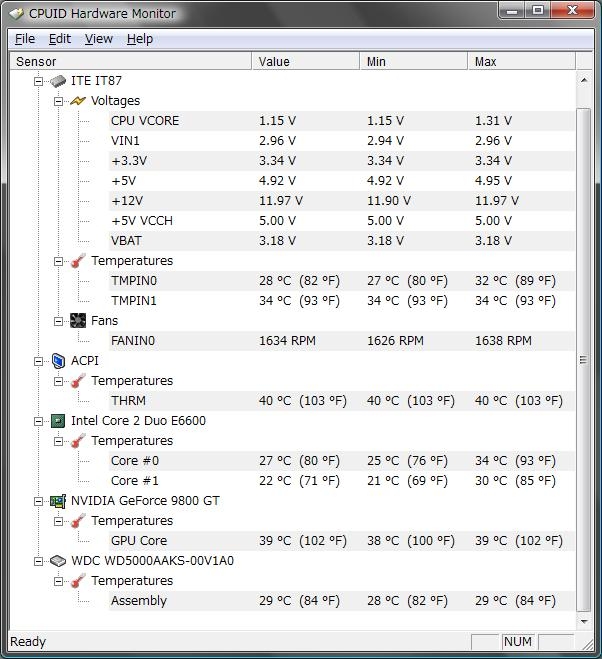Image resolution: width=602 pixels, height=659 pixels.
Task: Click the thermometer icon under WDC drive
Action: click(78, 581)
